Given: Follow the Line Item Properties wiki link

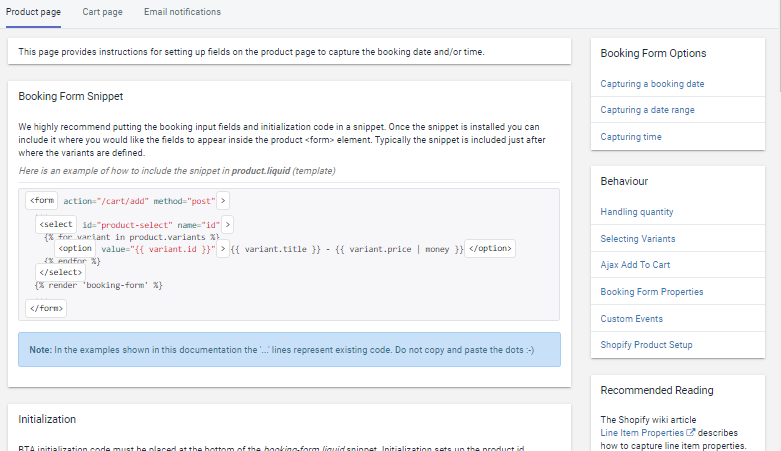Looking at the screenshot, I should (641, 432).
